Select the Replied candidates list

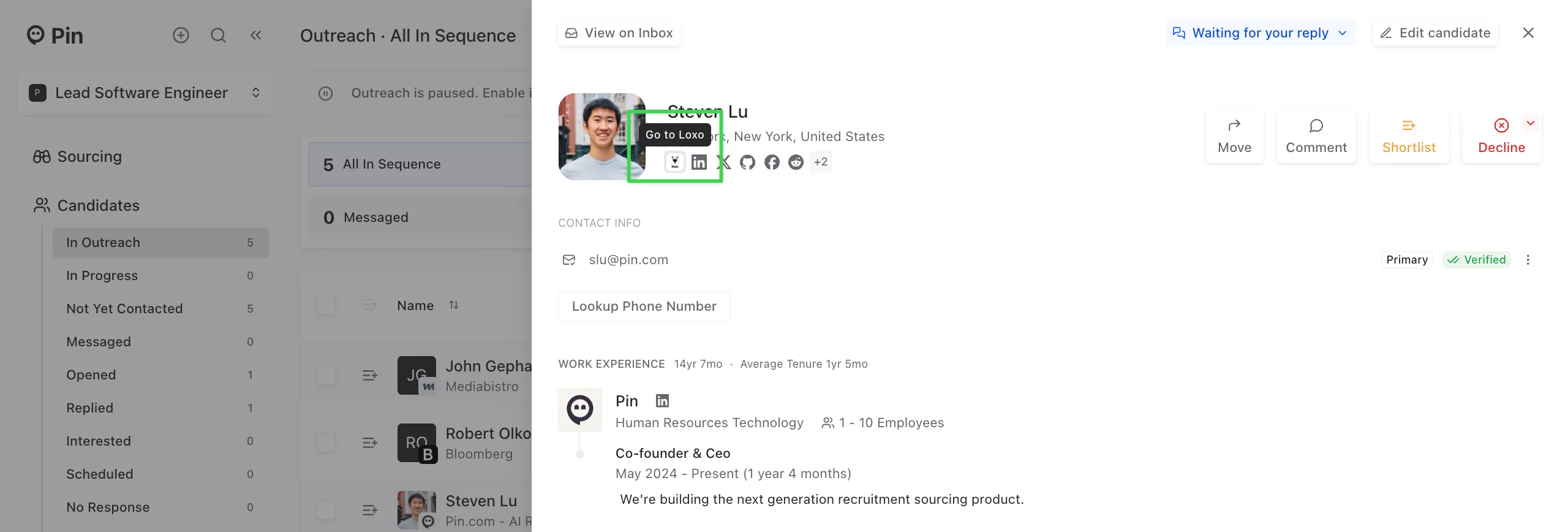(160, 408)
